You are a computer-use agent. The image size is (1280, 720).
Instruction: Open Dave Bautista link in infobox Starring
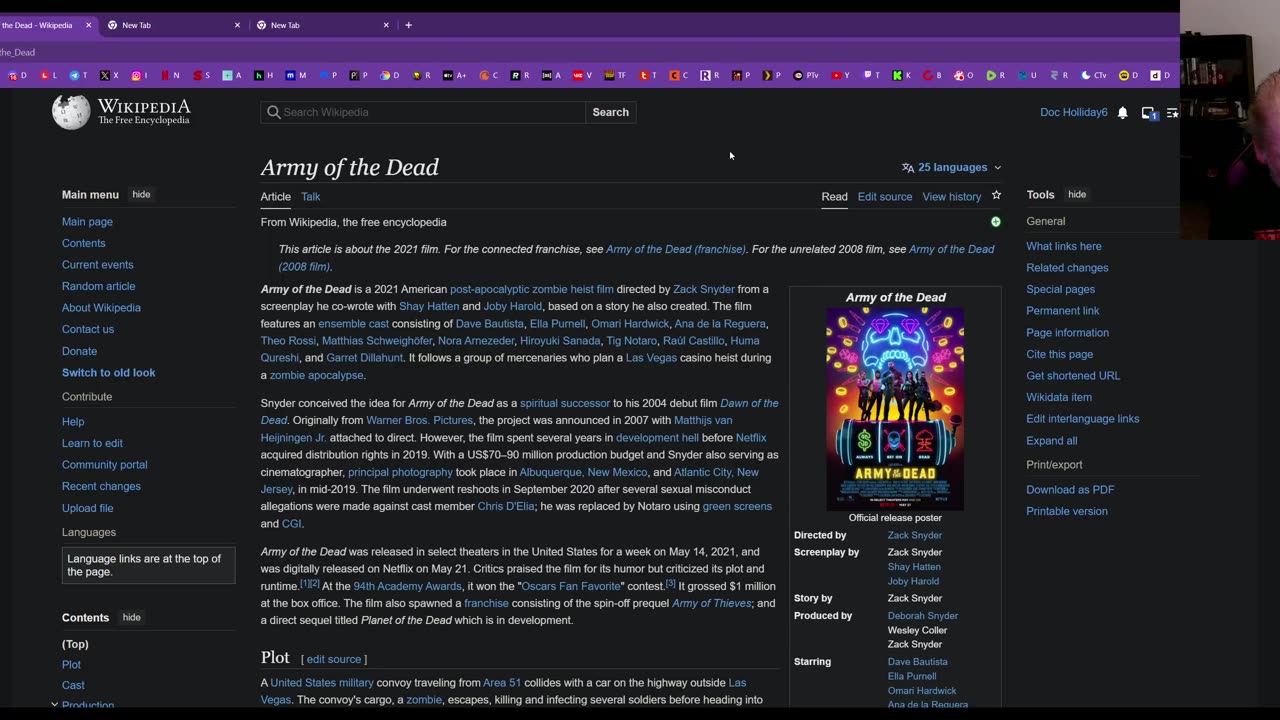pos(917,662)
